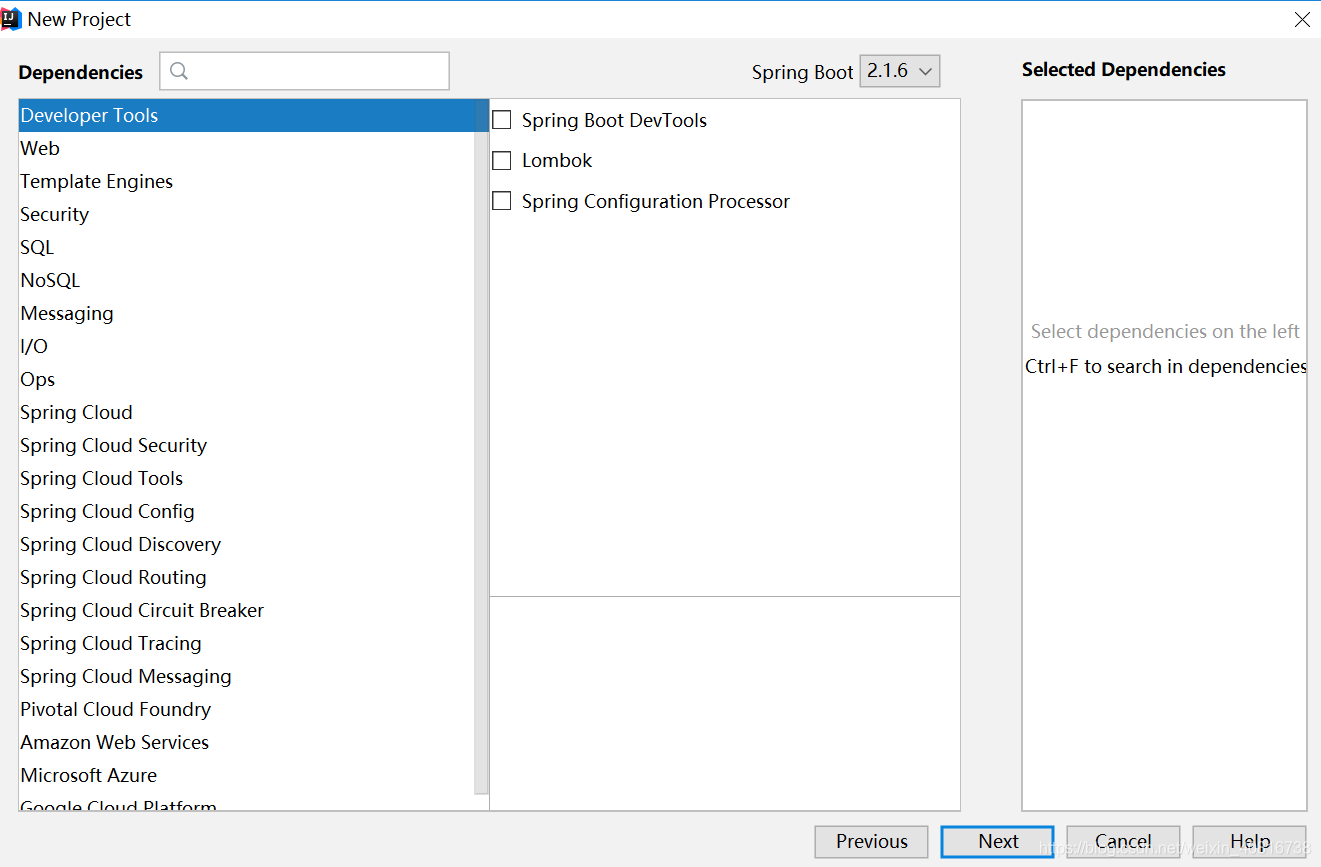Viewport: 1321px width, 867px height.
Task: Close the New Project window
Action: (x=1302, y=19)
